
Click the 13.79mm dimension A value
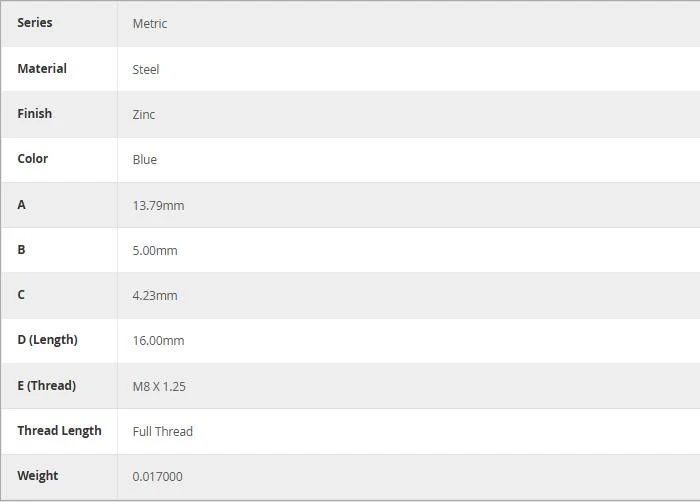tap(158, 206)
